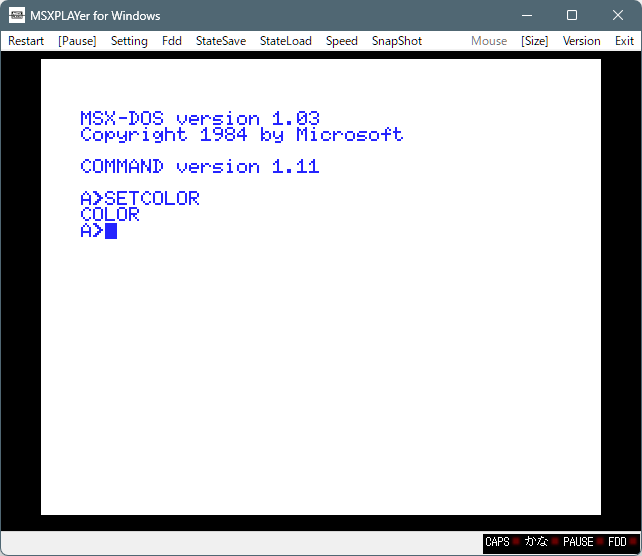Click the CAPS indicator in status bar
This screenshot has width=642, height=556.
[x=502, y=542]
